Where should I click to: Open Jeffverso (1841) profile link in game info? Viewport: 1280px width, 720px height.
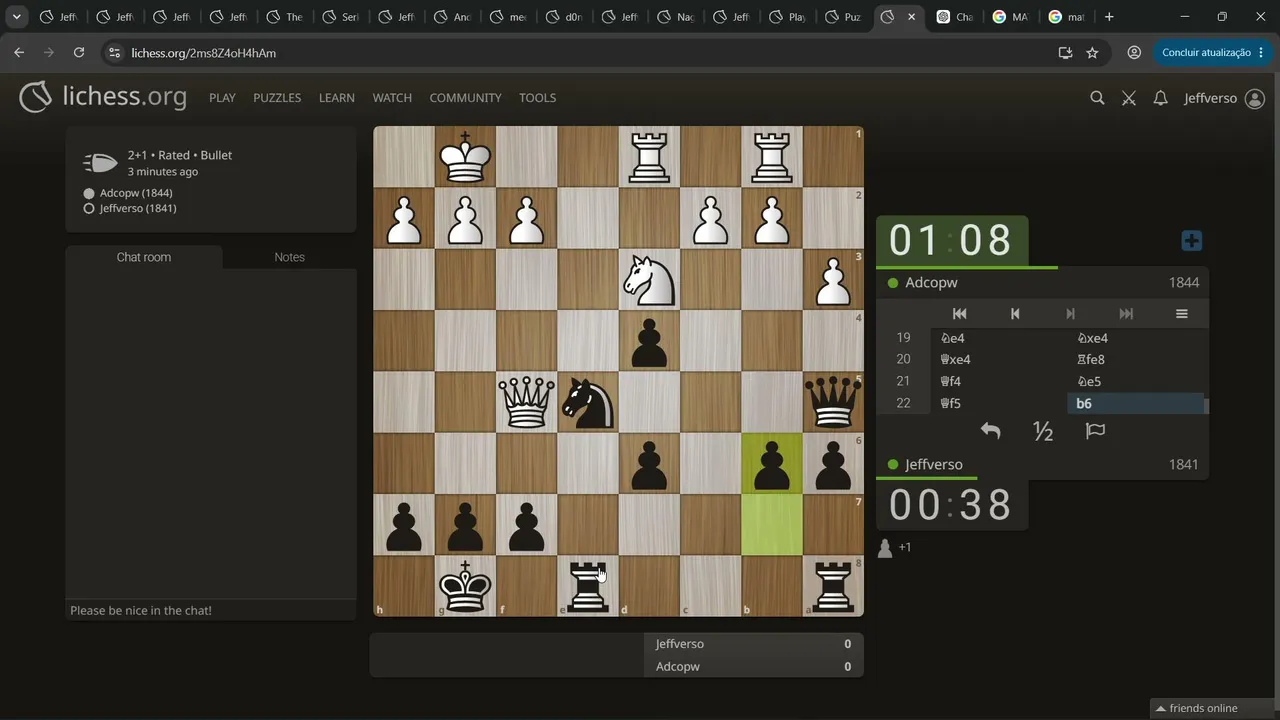138,208
